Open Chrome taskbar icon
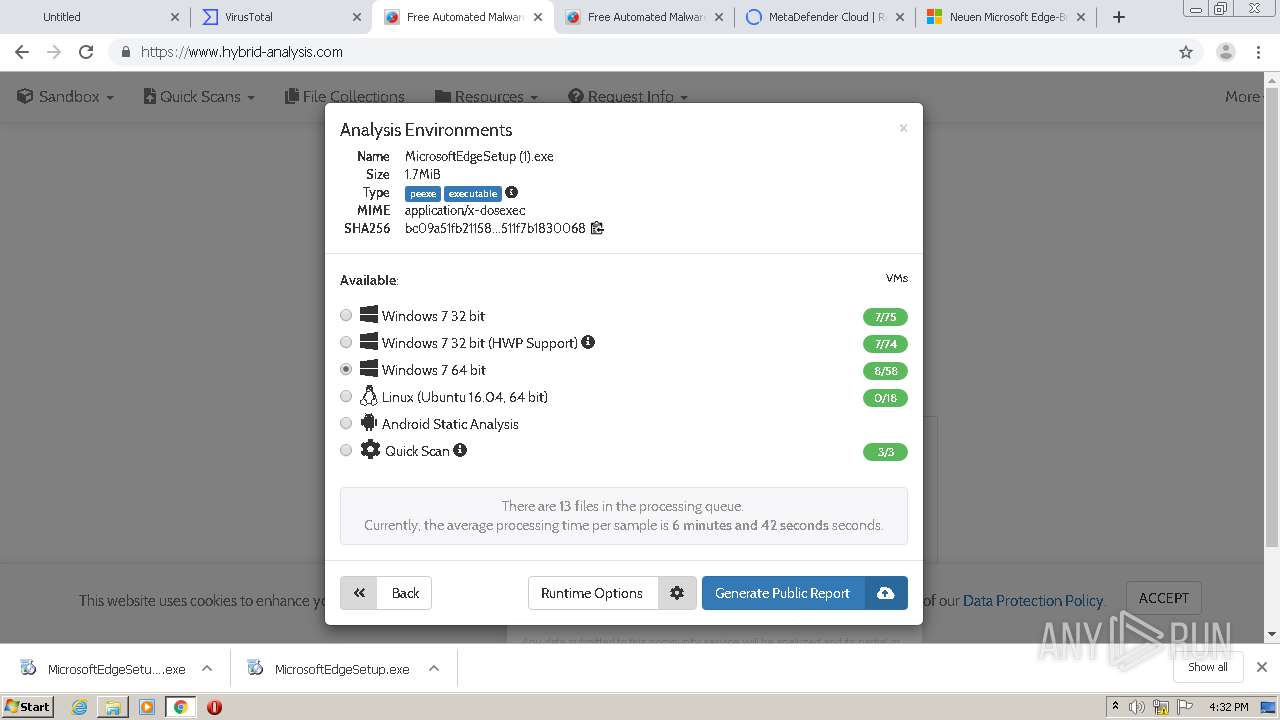The width and height of the screenshot is (1280, 720). [181, 707]
